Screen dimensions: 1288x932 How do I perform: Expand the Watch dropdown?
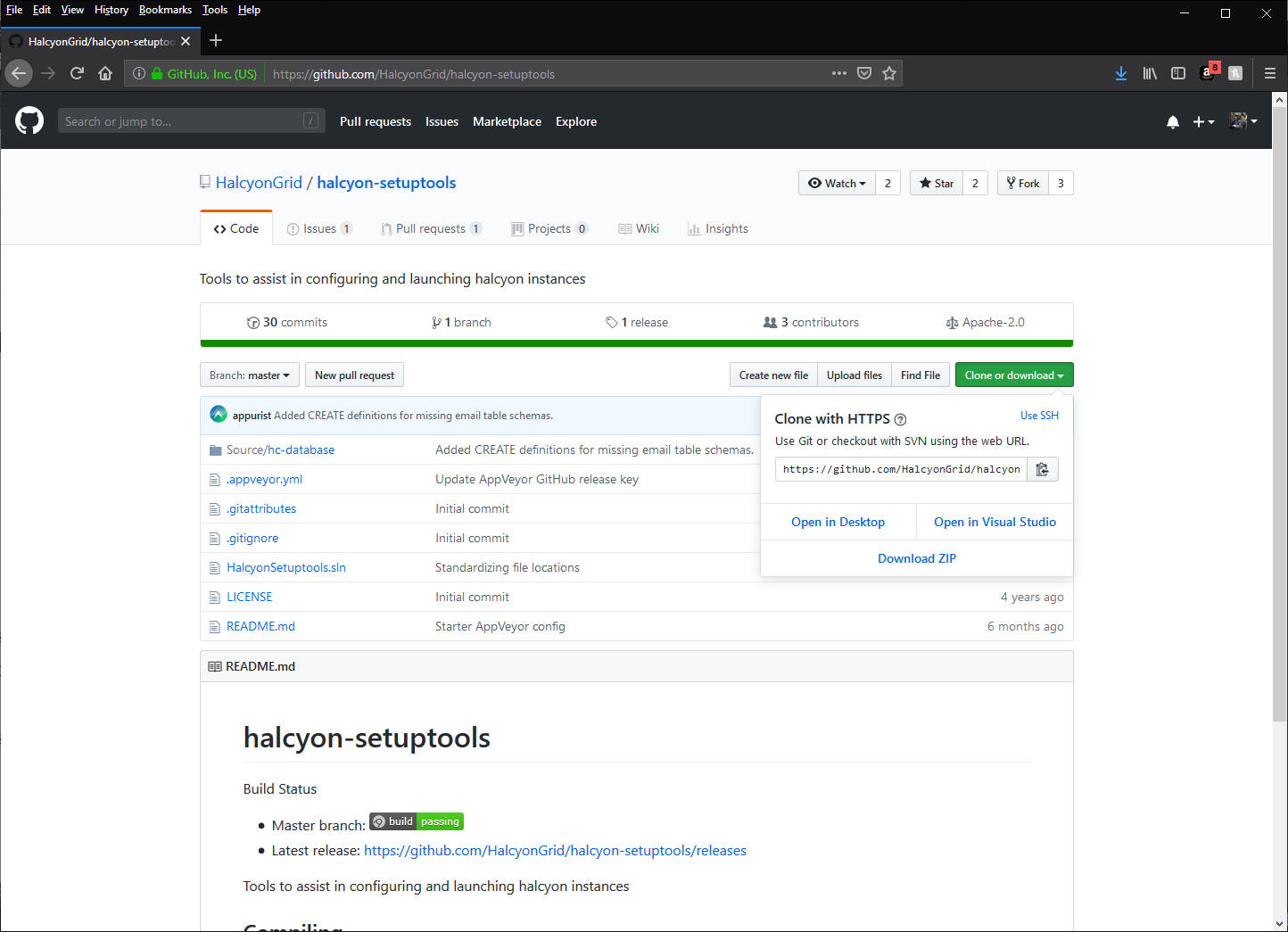[x=837, y=183]
